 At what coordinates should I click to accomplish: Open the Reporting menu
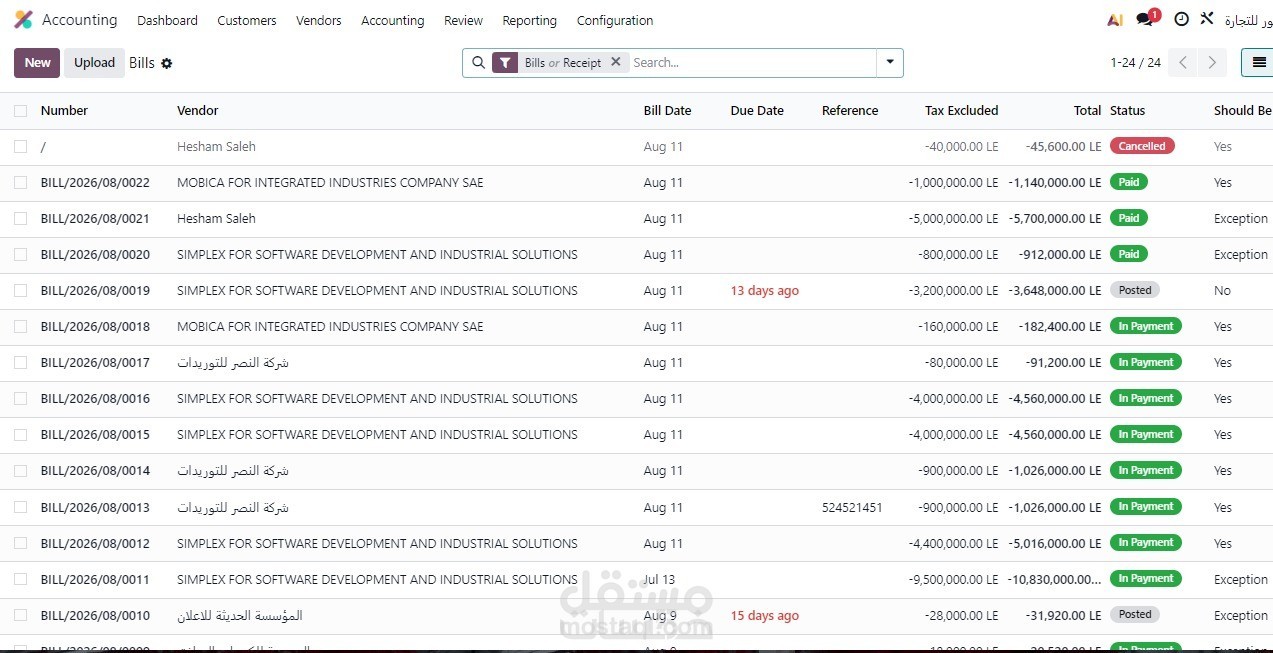(x=529, y=20)
